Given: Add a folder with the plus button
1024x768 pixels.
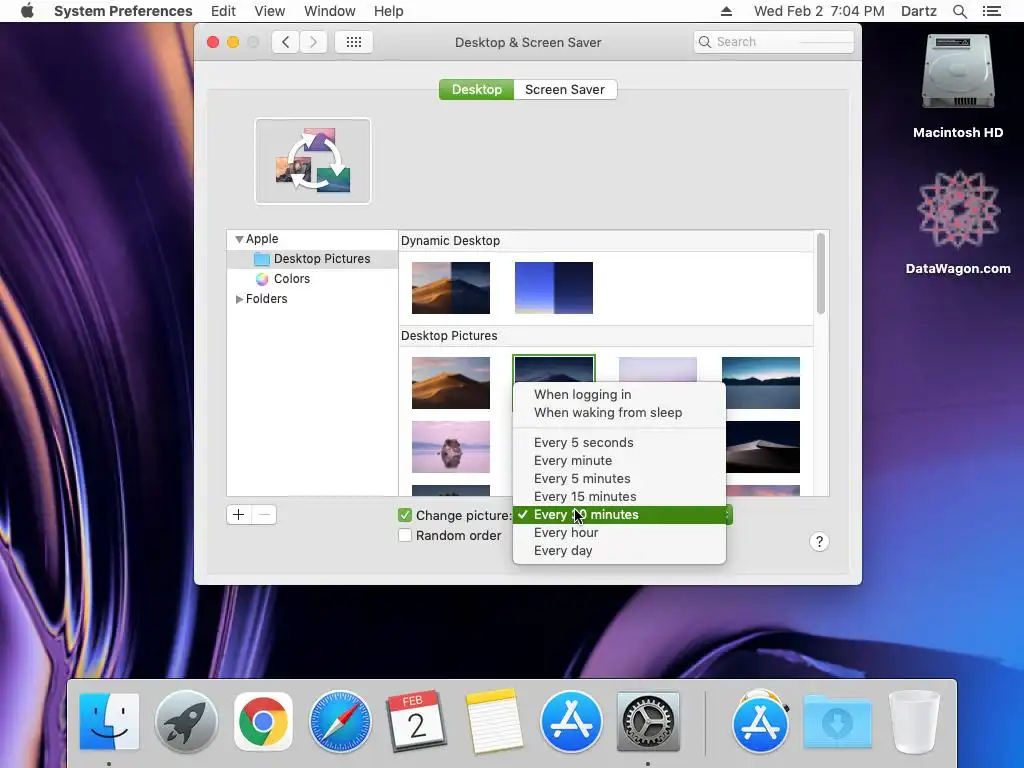Looking at the screenshot, I should click(238, 515).
